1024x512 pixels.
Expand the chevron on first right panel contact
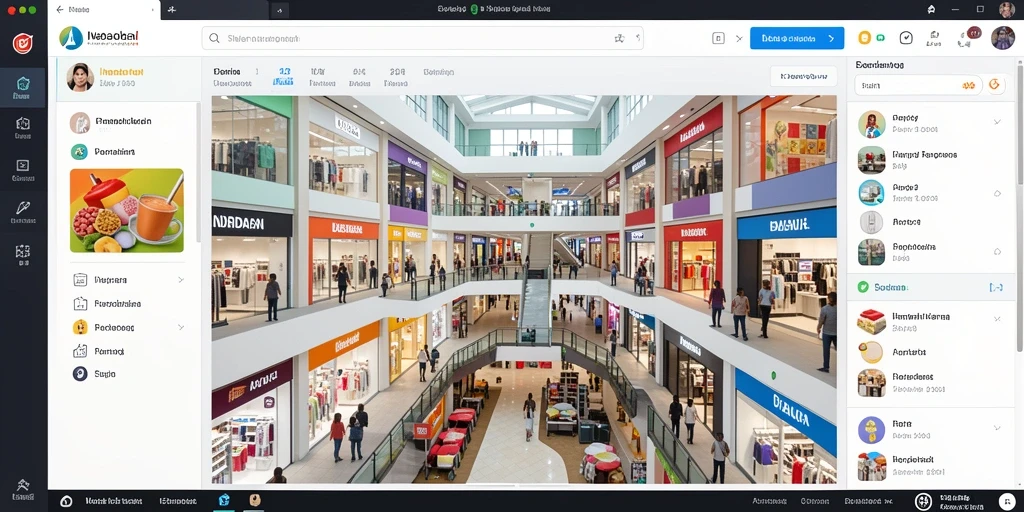[997, 121]
